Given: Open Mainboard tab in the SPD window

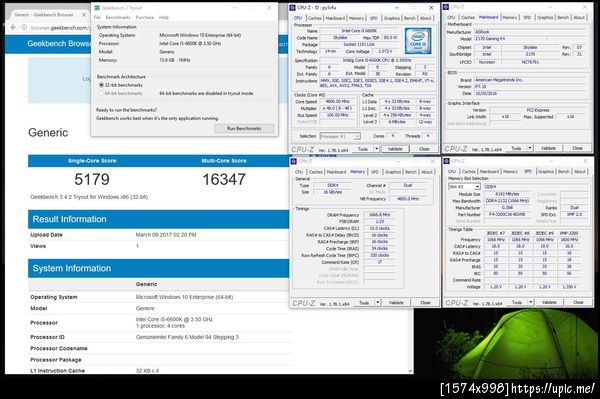Looking at the screenshot, I should point(489,171).
